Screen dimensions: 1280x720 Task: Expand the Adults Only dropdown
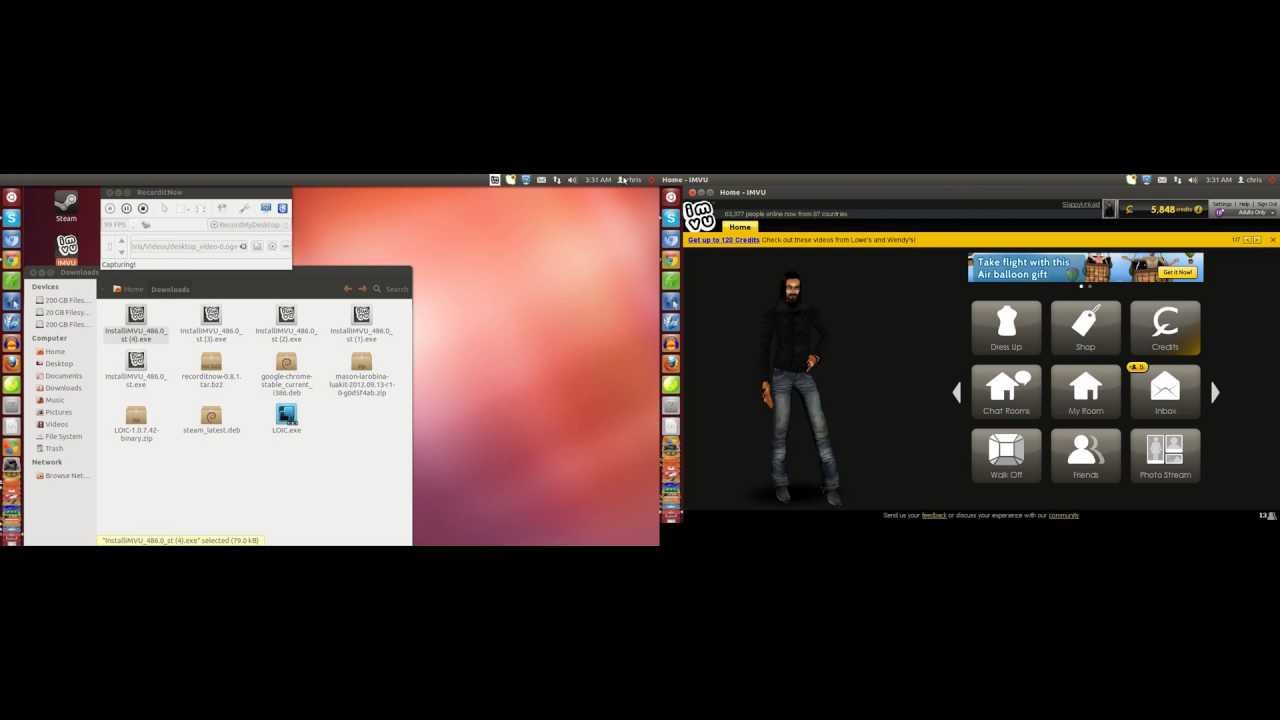click(1246, 212)
